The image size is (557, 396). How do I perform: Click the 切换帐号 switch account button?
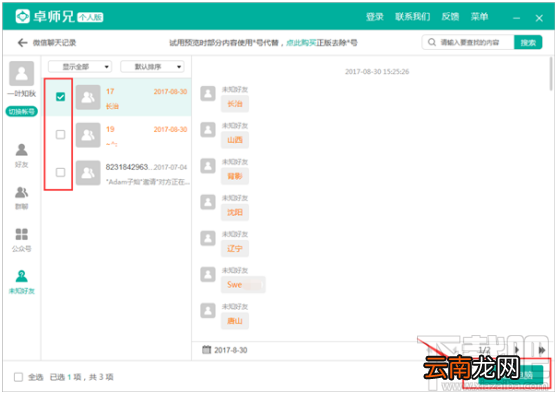coord(22,112)
